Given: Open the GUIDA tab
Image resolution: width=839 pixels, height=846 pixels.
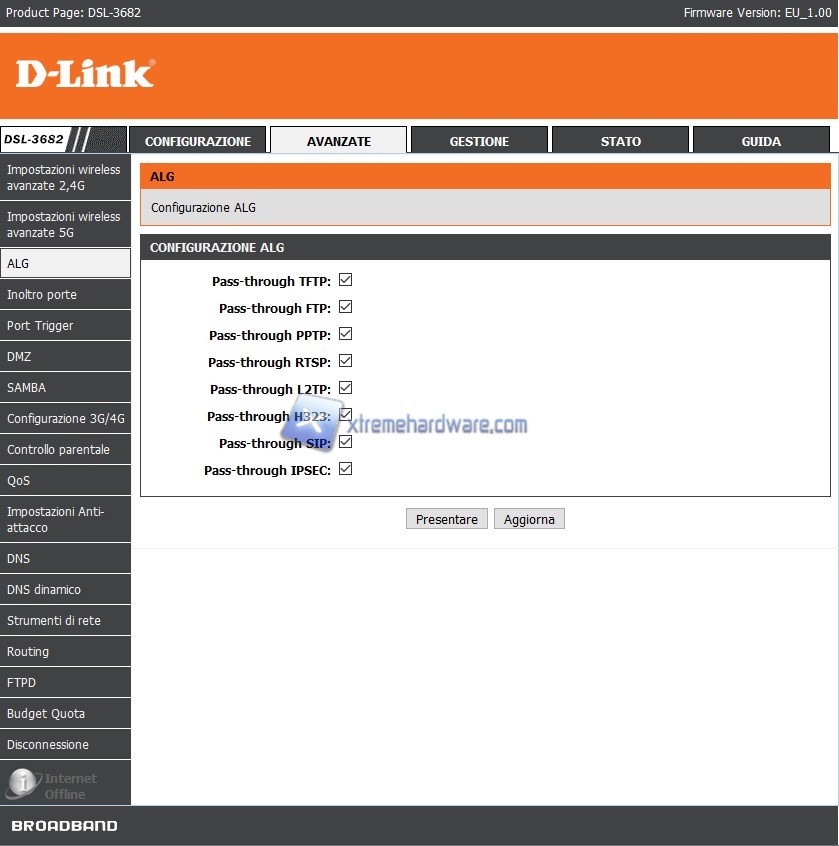Looking at the screenshot, I should coord(761,140).
